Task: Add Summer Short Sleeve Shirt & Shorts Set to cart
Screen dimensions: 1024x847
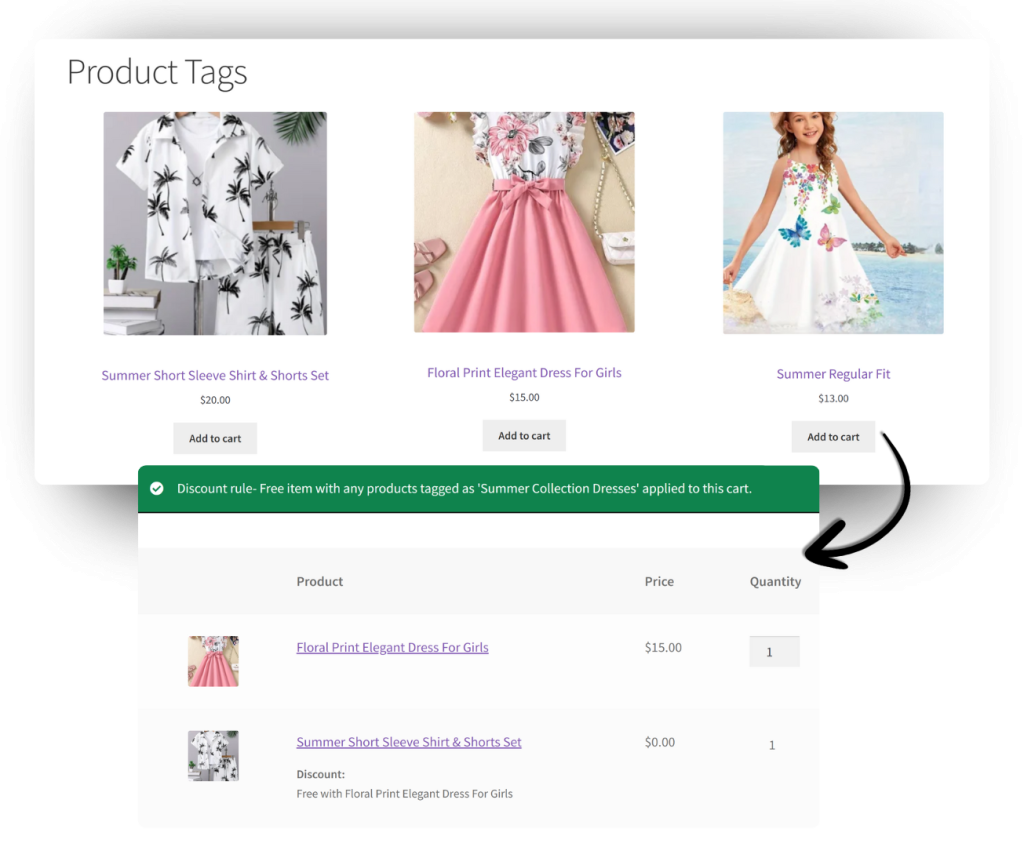Action: pos(214,438)
